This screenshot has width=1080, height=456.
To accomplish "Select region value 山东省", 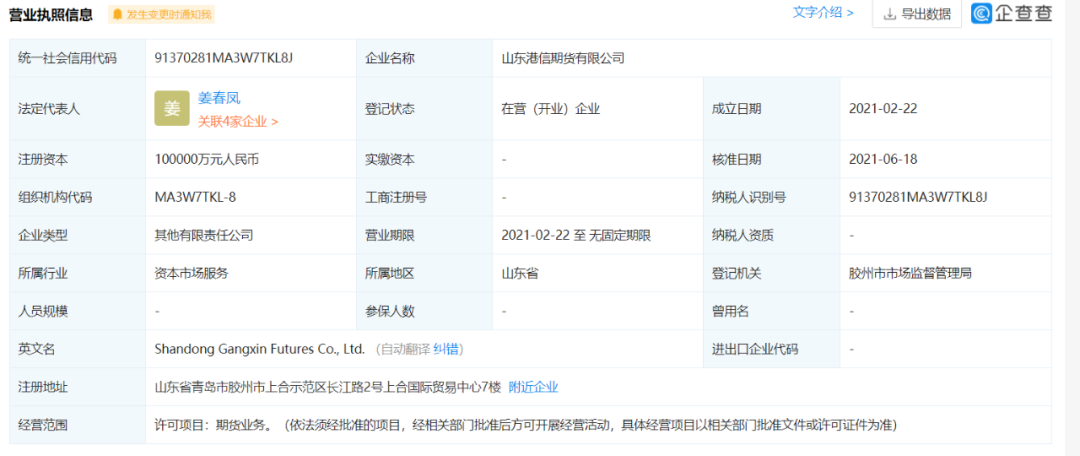I will (520, 273).
